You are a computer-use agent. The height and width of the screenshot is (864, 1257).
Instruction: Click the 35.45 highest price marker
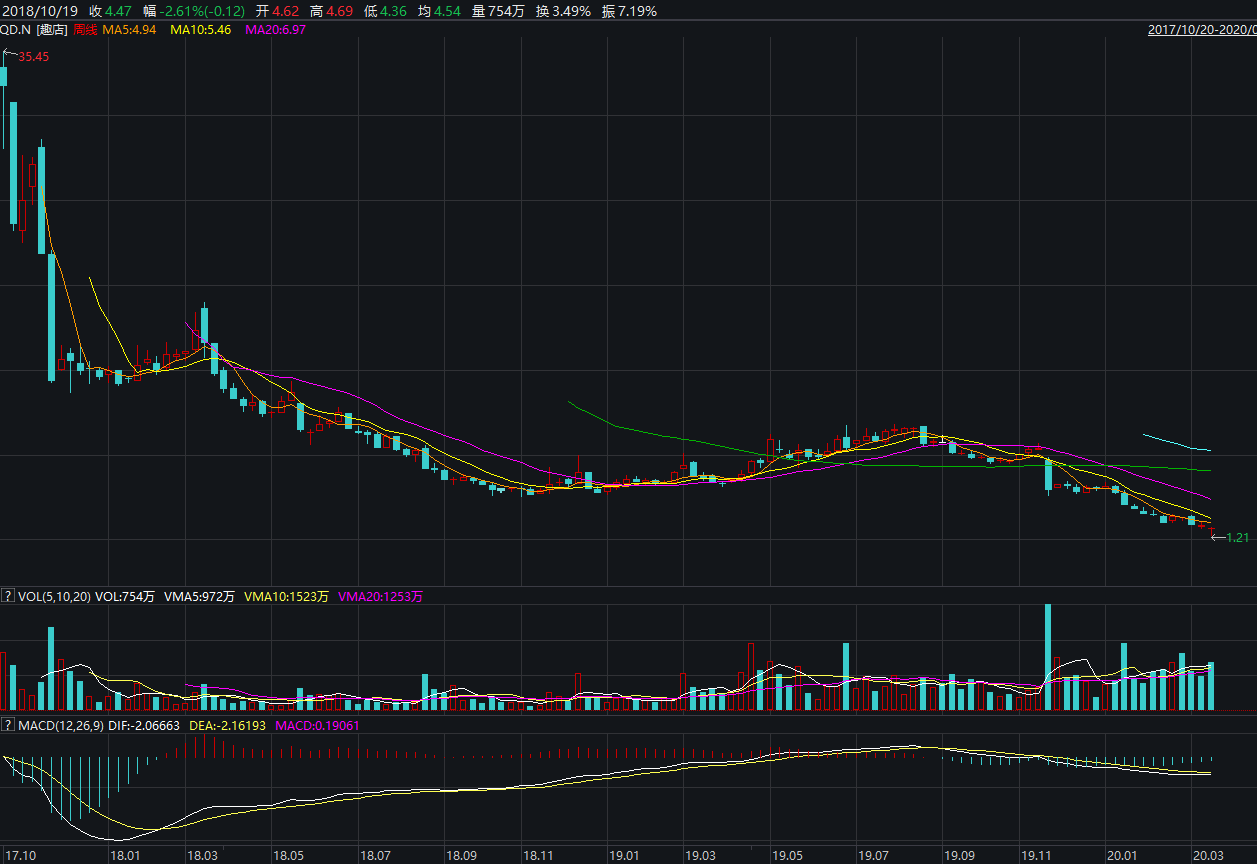coord(33,57)
